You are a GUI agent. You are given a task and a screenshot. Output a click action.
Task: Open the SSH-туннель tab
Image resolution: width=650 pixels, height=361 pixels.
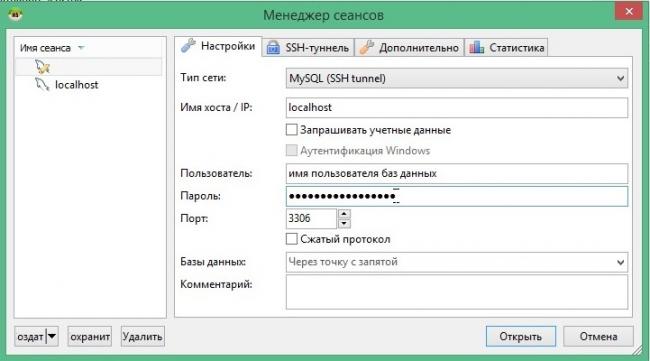click(308, 48)
